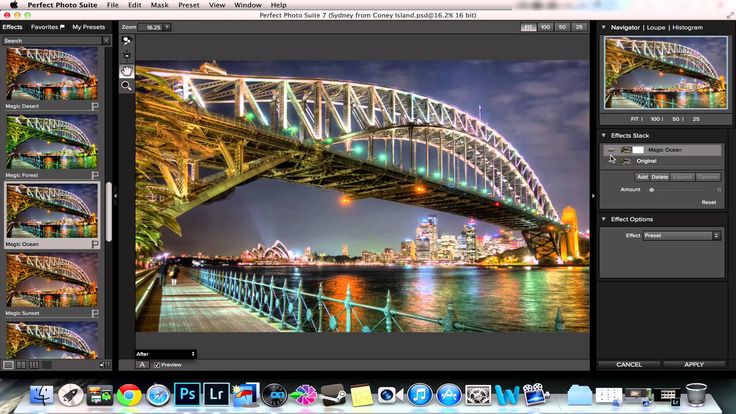Toggle visibility of the Original layer
Image resolution: width=736 pixels, height=414 pixels.
(611, 160)
